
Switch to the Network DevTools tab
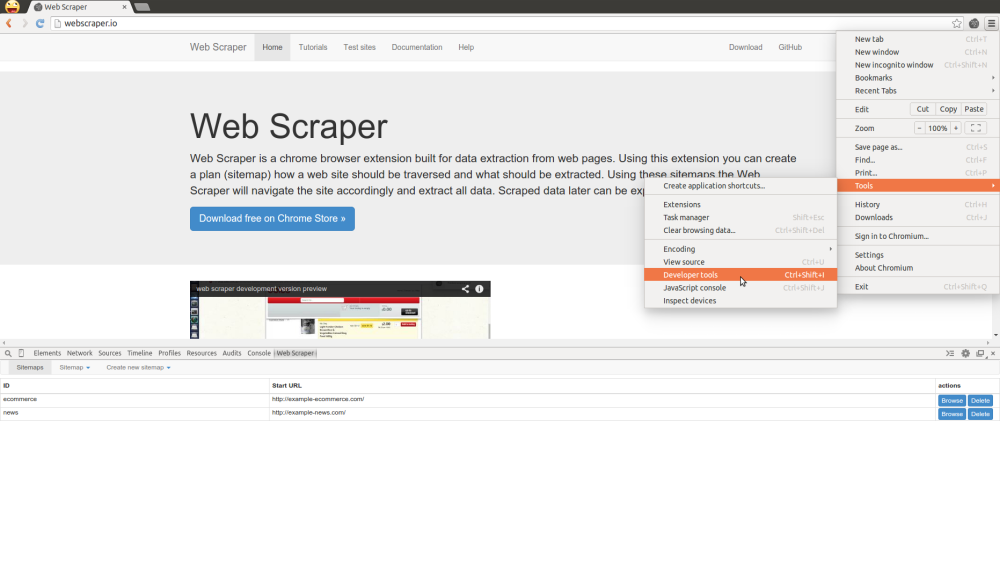(x=80, y=353)
